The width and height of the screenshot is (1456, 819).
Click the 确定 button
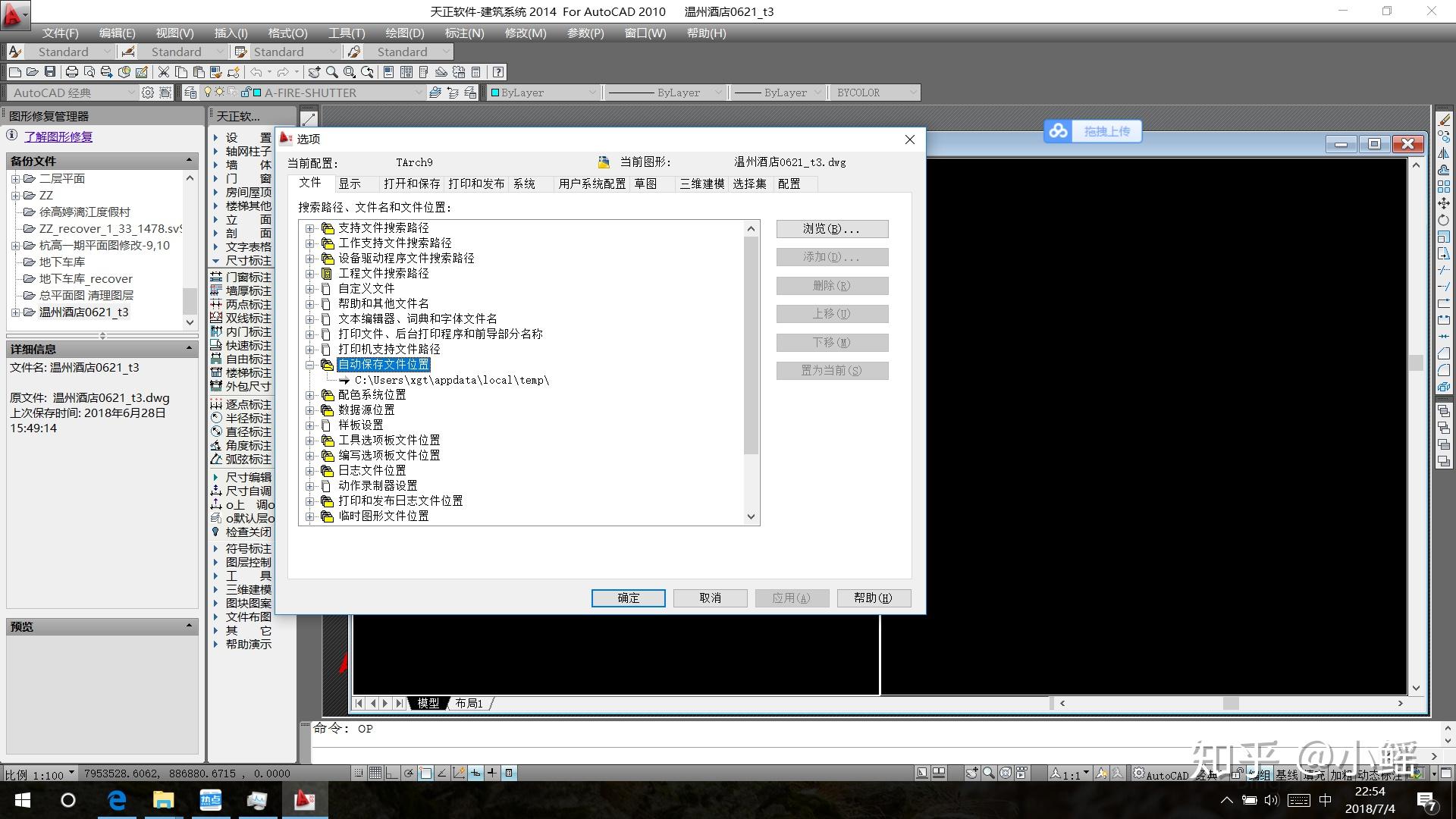(x=628, y=598)
